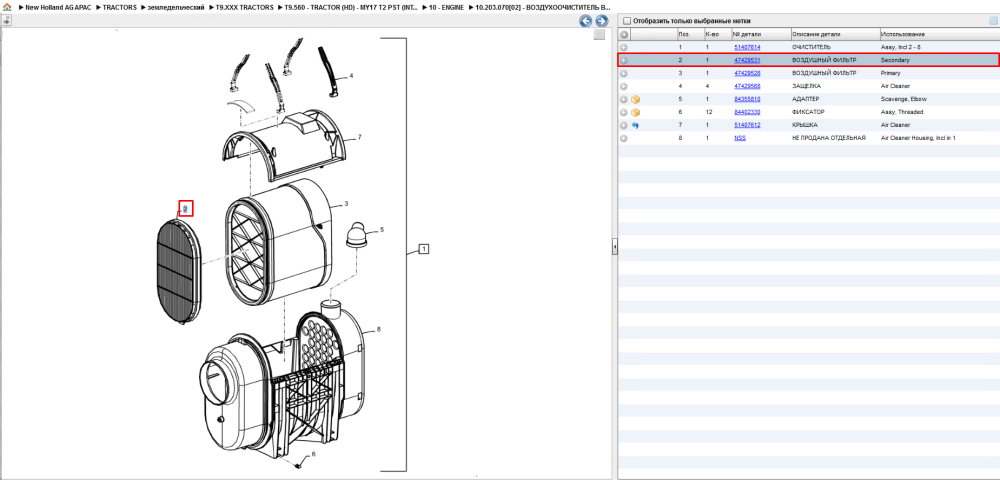Open part number link 84402330

(747, 112)
